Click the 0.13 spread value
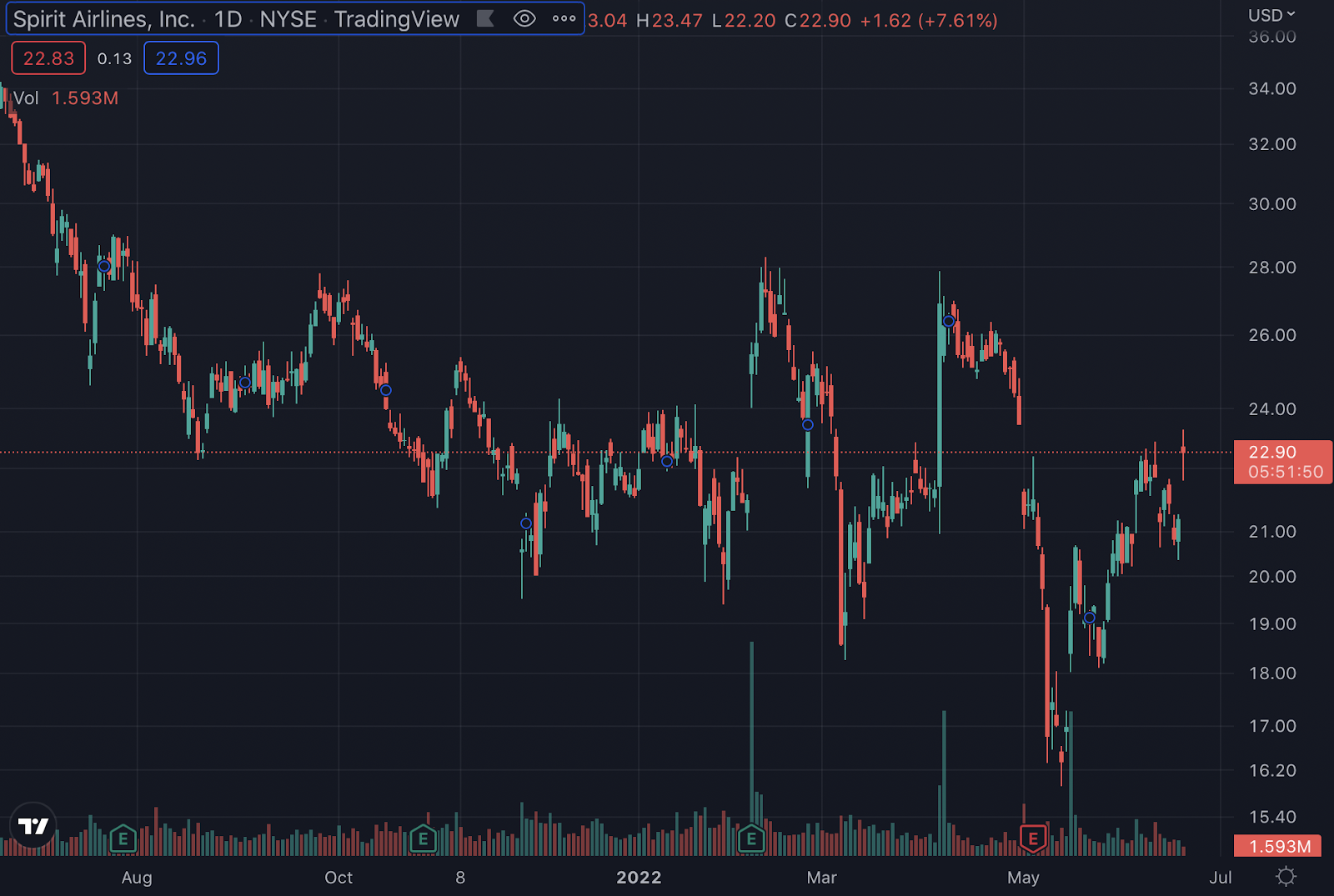Screen dimensions: 1334x896 tap(114, 58)
